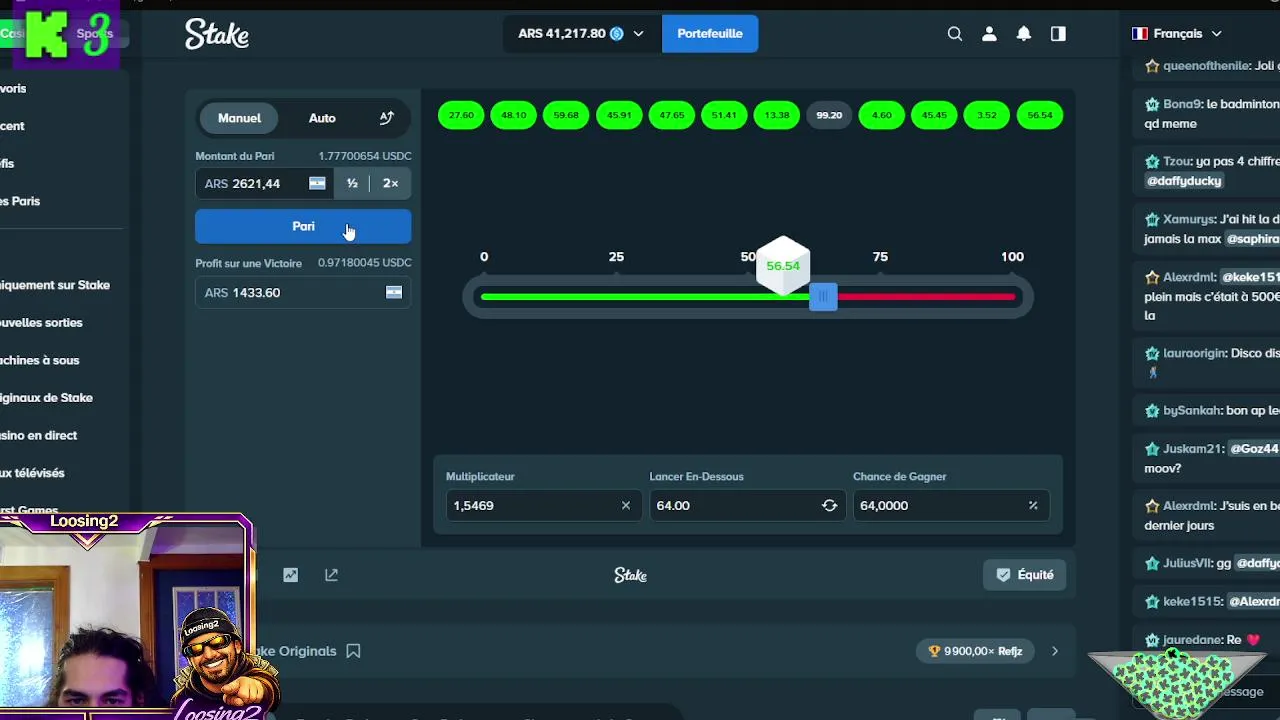The image size is (1280, 720).
Task: Click the green portion of dice slider
Action: (x=645, y=297)
